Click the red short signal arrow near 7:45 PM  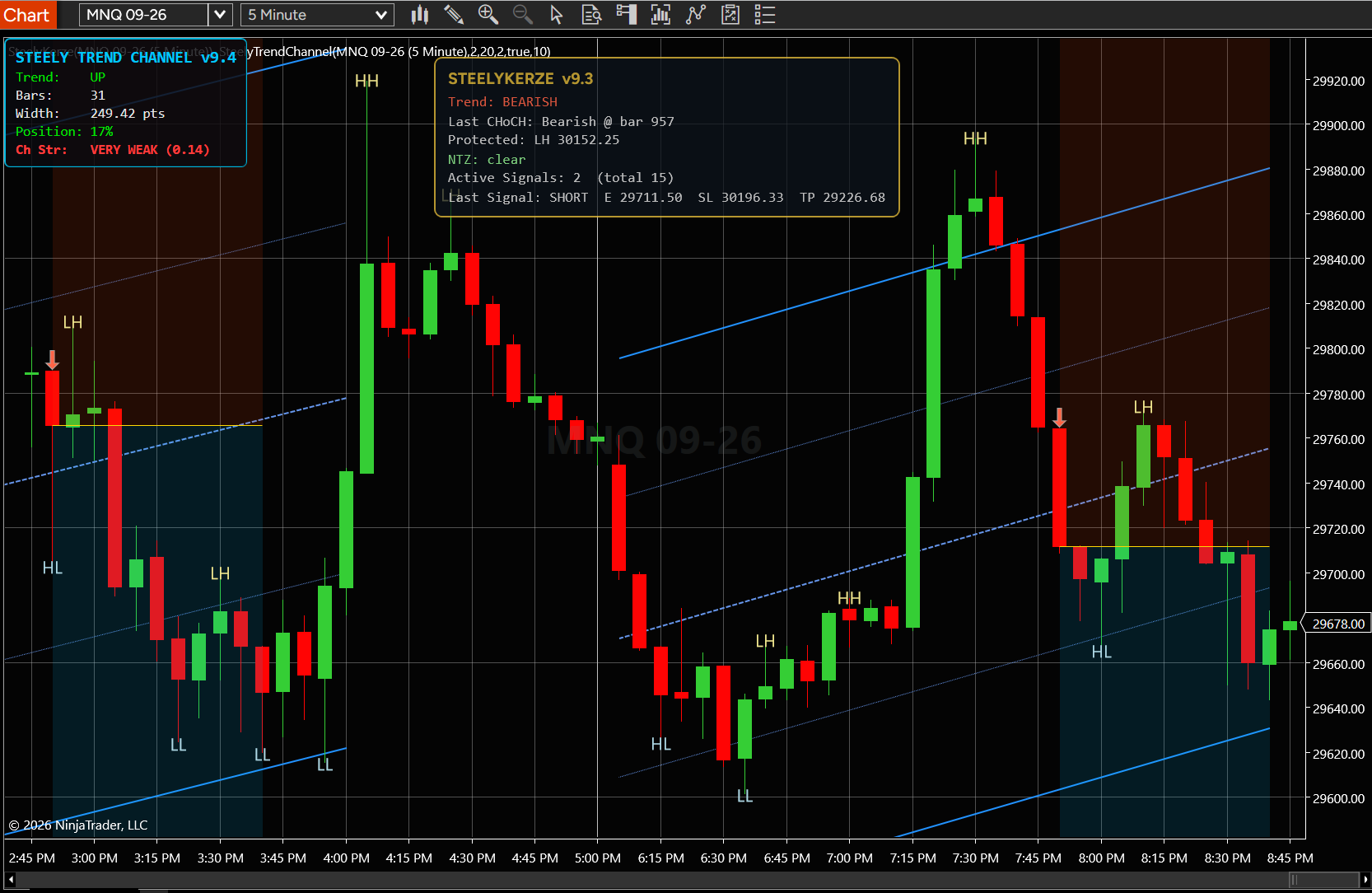coord(1060,418)
